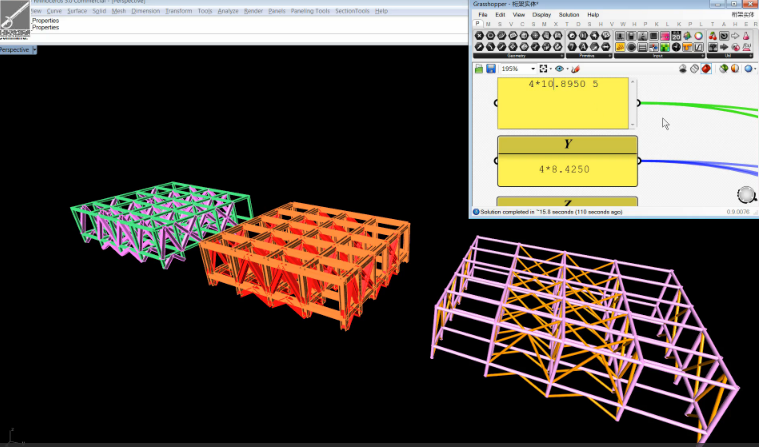The width and height of the screenshot is (759, 447).
Task: Select the black arrow icon in Util panel
Action: pyautogui.click(x=724, y=47)
